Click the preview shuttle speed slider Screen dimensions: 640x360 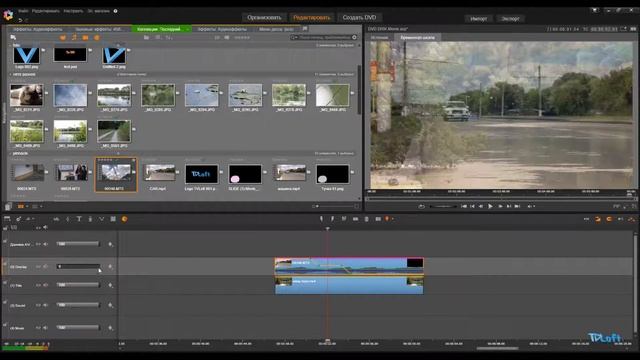[x=443, y=207]
